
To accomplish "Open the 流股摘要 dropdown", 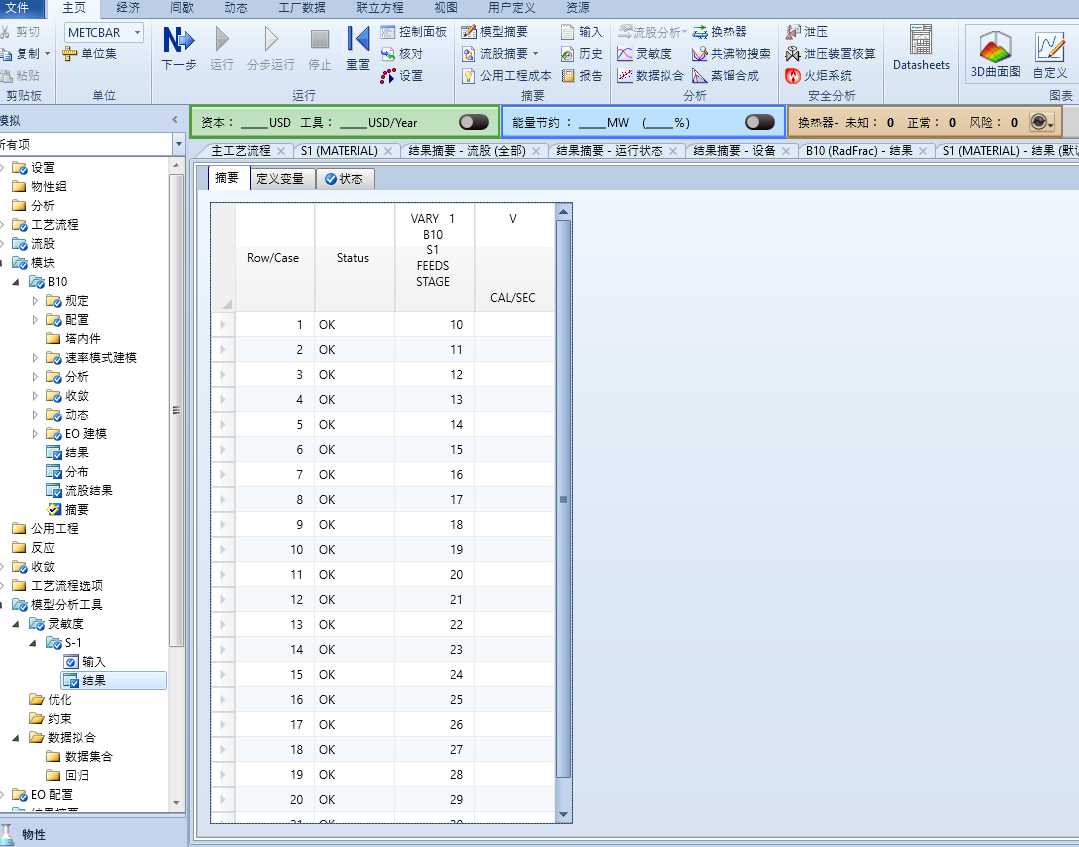I will point(535,54).
